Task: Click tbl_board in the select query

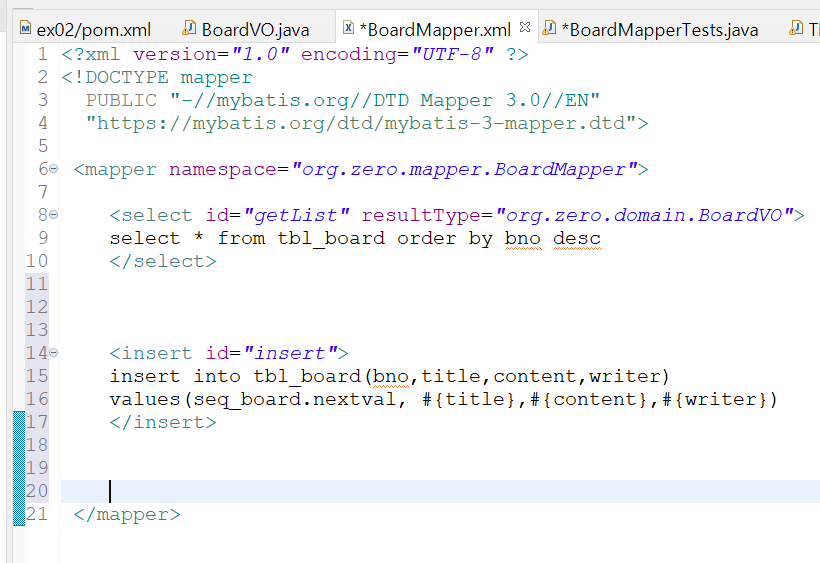Action: [331, 238]
